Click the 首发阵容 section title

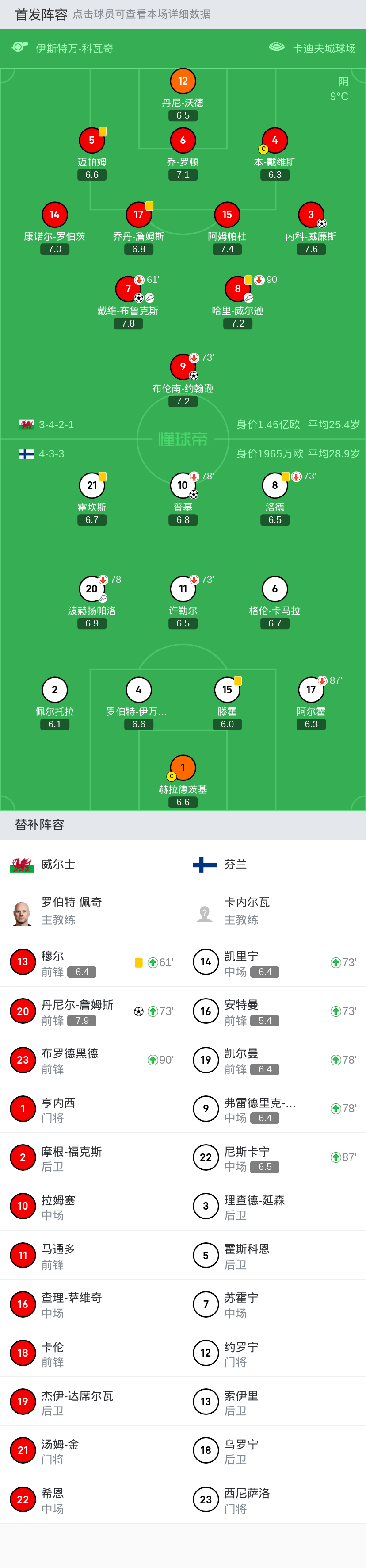pyautogui.click(x=42, y=15)
